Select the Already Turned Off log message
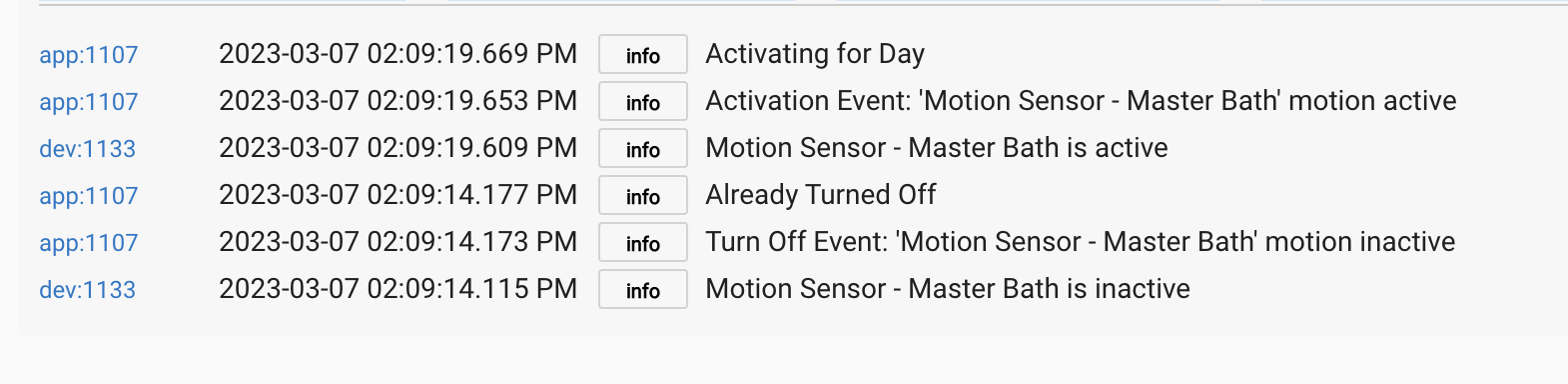Screen dimensions: 1568x384 pyautogui.click(x=821, y=195)
